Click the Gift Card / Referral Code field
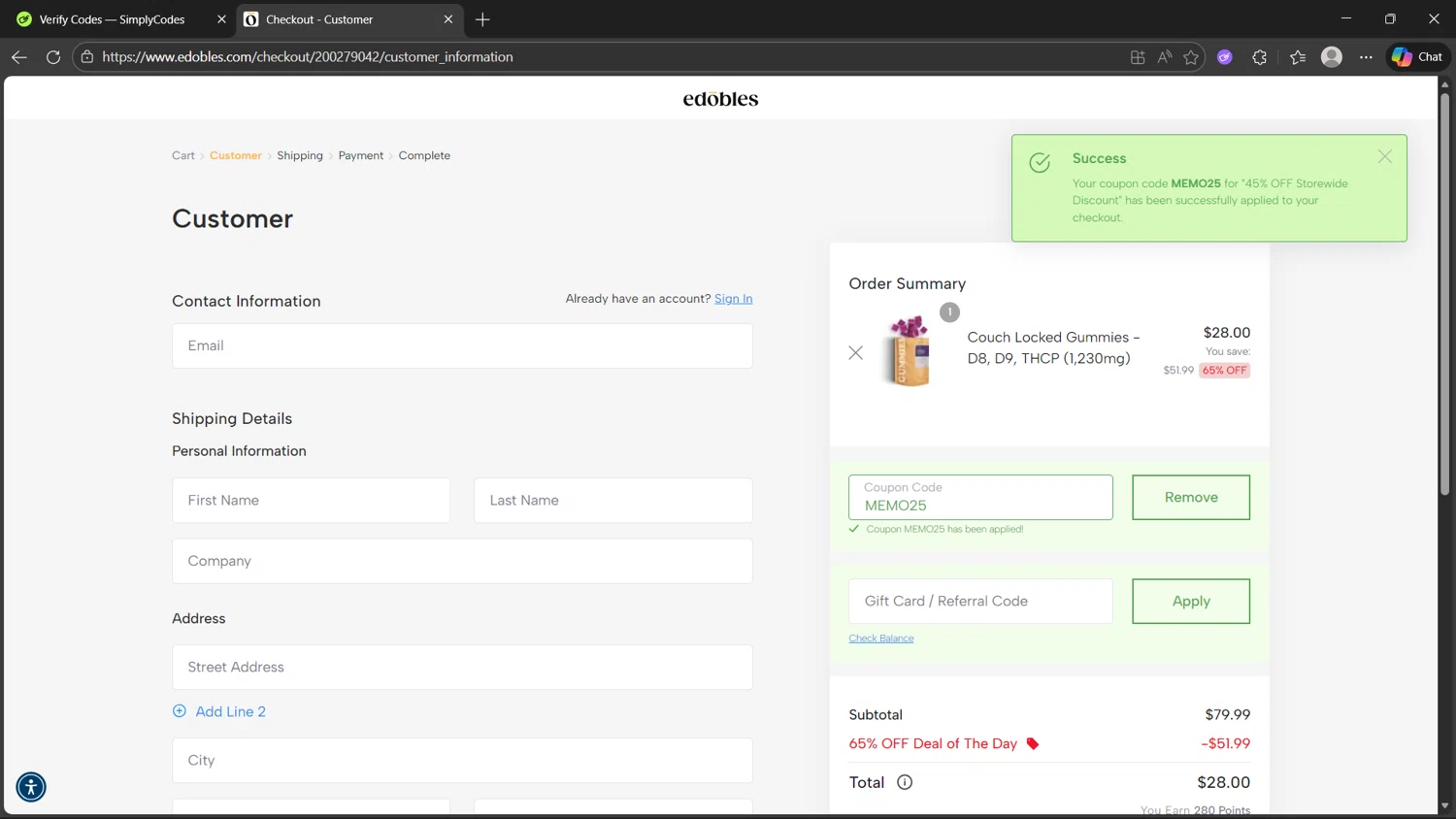Image resolution: width=1456 pixels, height=819 pixels. [980, 602]
